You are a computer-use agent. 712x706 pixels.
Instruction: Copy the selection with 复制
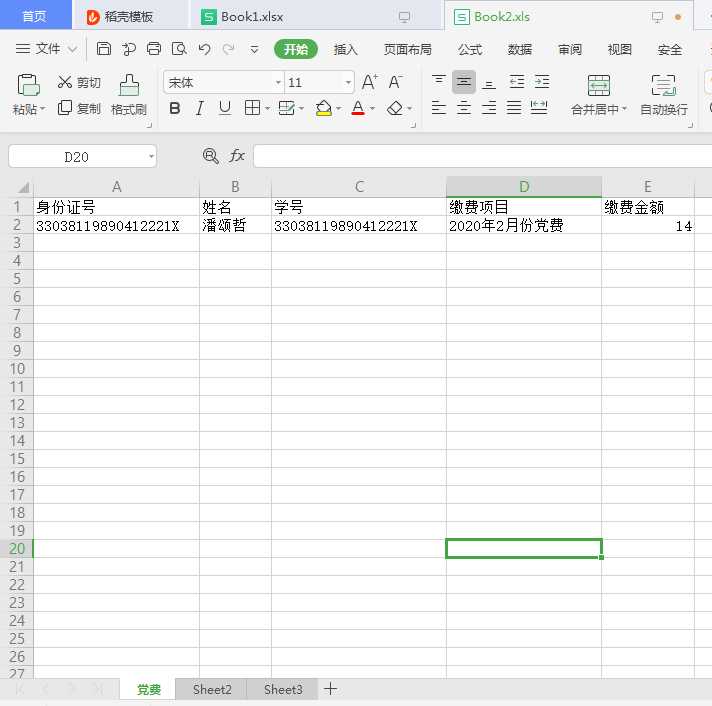[79, 109]
